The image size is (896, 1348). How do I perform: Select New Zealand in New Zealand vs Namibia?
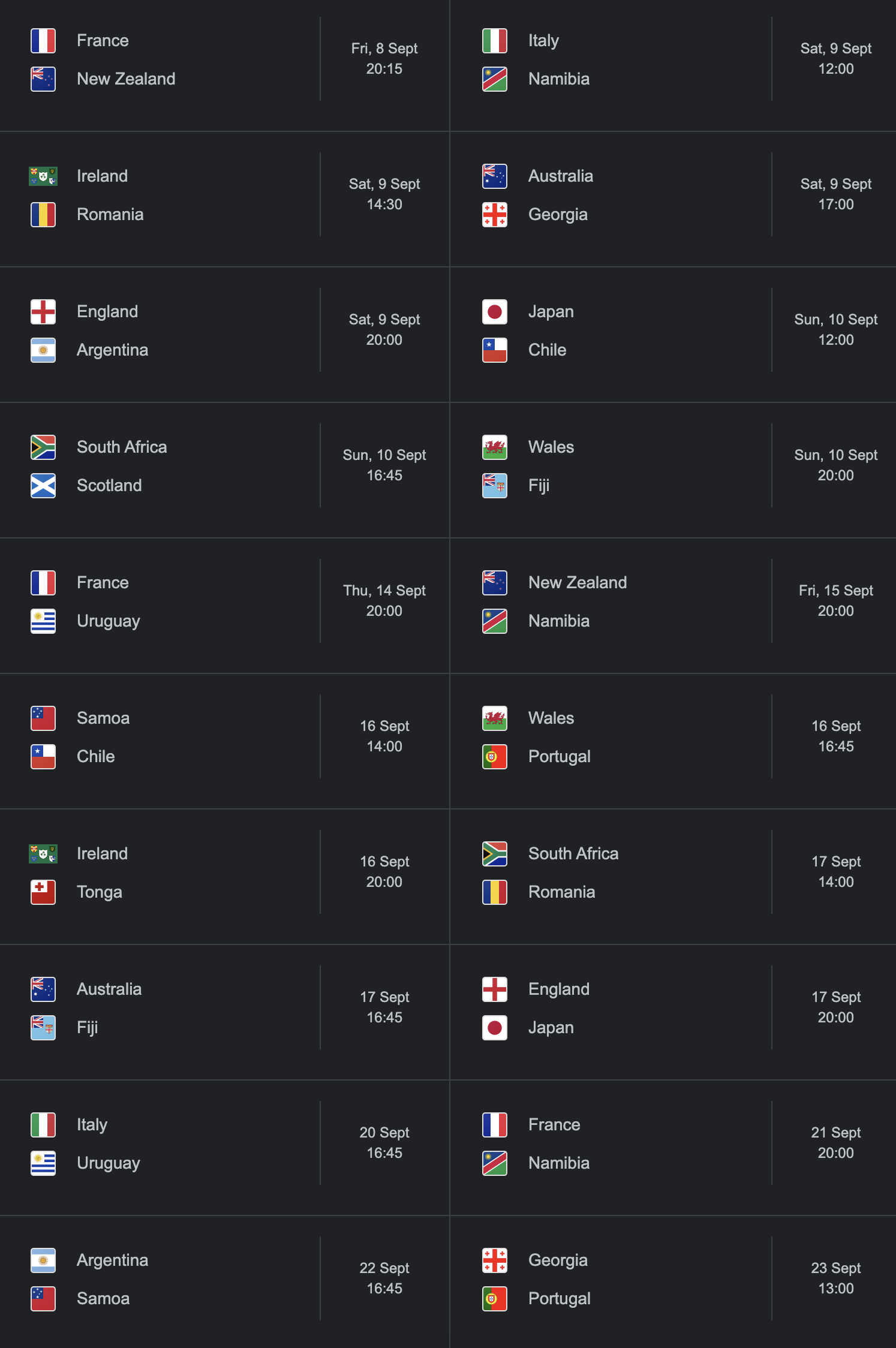pos(577,583)
